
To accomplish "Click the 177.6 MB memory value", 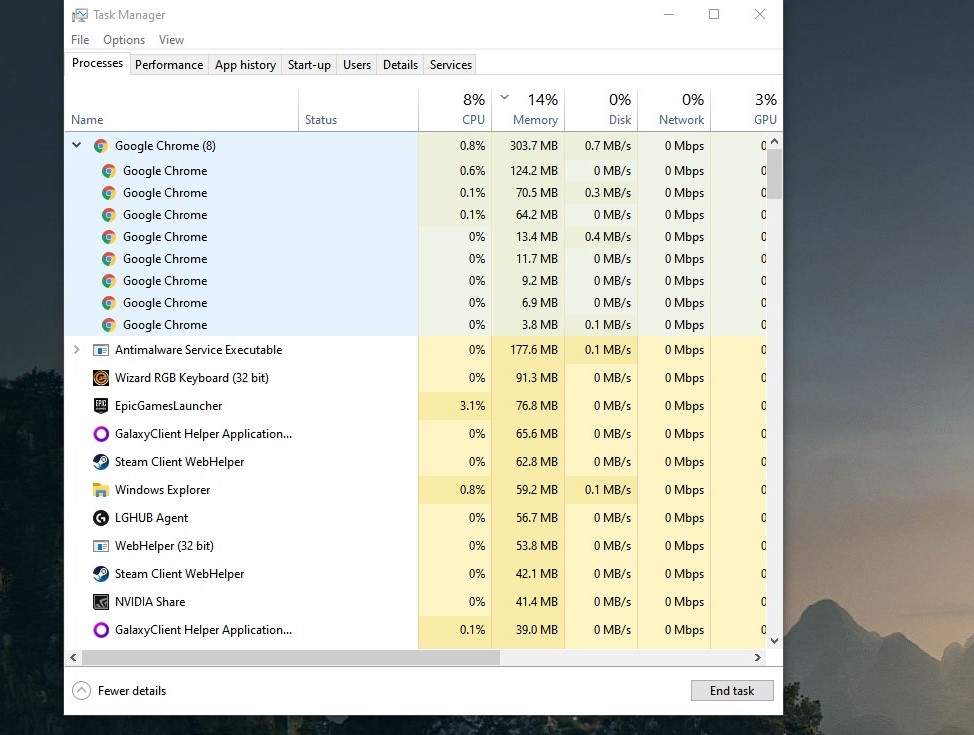I will coord(534,350).
